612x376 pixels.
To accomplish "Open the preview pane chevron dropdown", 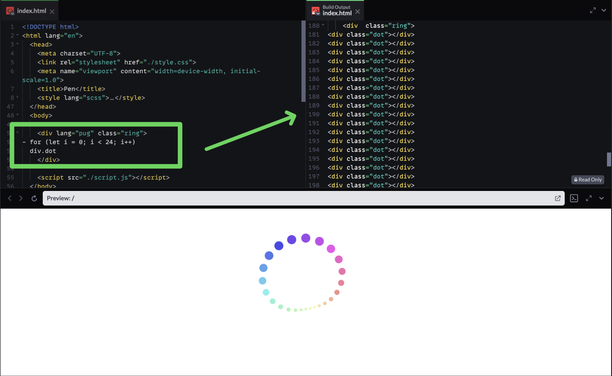I will tap(601, 198).
